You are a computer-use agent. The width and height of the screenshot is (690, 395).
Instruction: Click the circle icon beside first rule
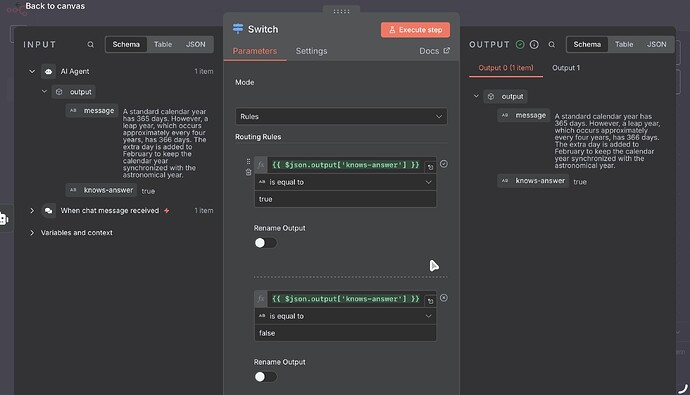(x=444, y=164)
